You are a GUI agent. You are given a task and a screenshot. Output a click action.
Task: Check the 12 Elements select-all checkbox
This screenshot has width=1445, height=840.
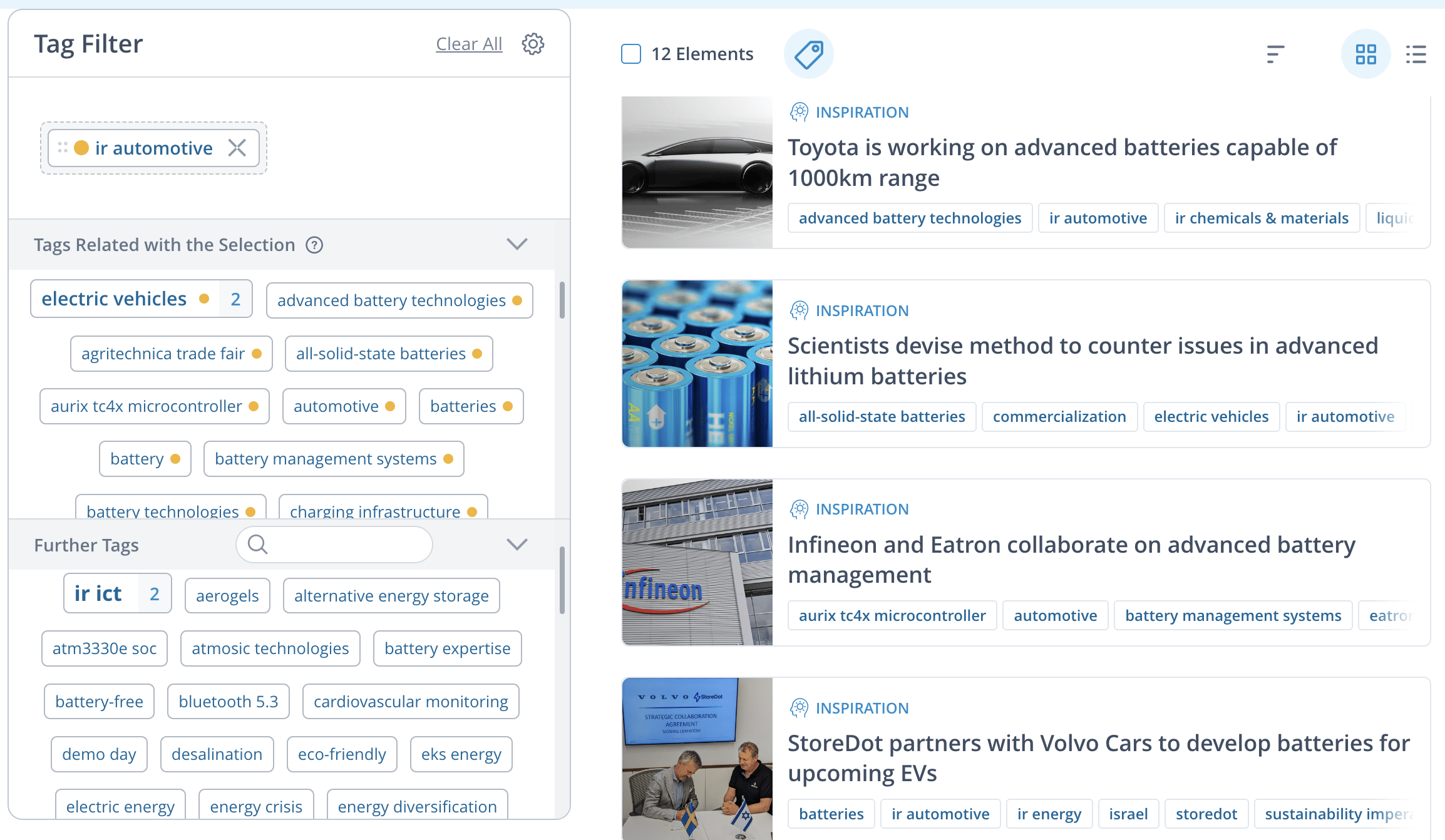click(x=631, y=54)
